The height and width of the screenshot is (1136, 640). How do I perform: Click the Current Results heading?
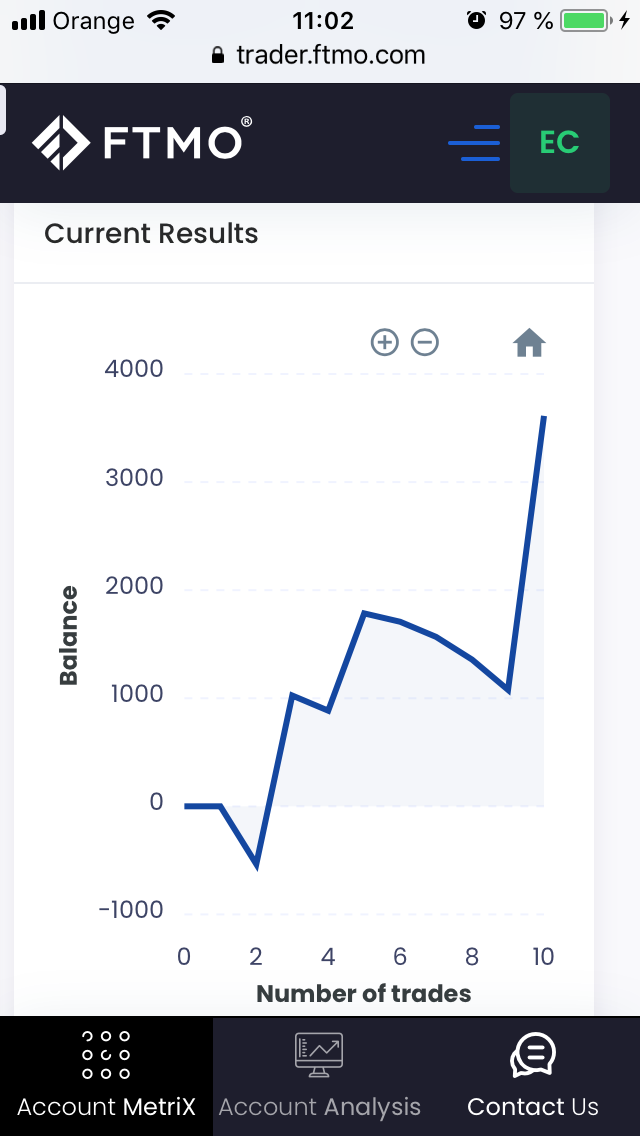click(x=151, y=234)
